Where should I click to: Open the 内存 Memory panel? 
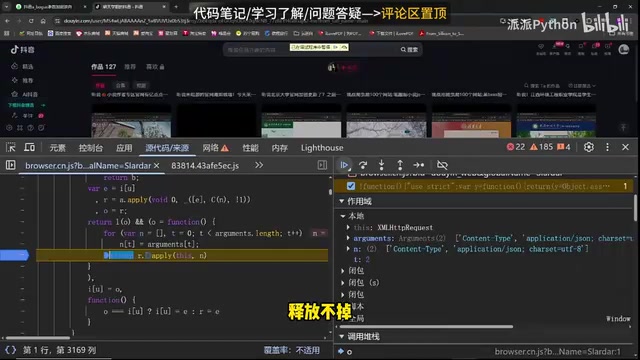tap(280, 148)
